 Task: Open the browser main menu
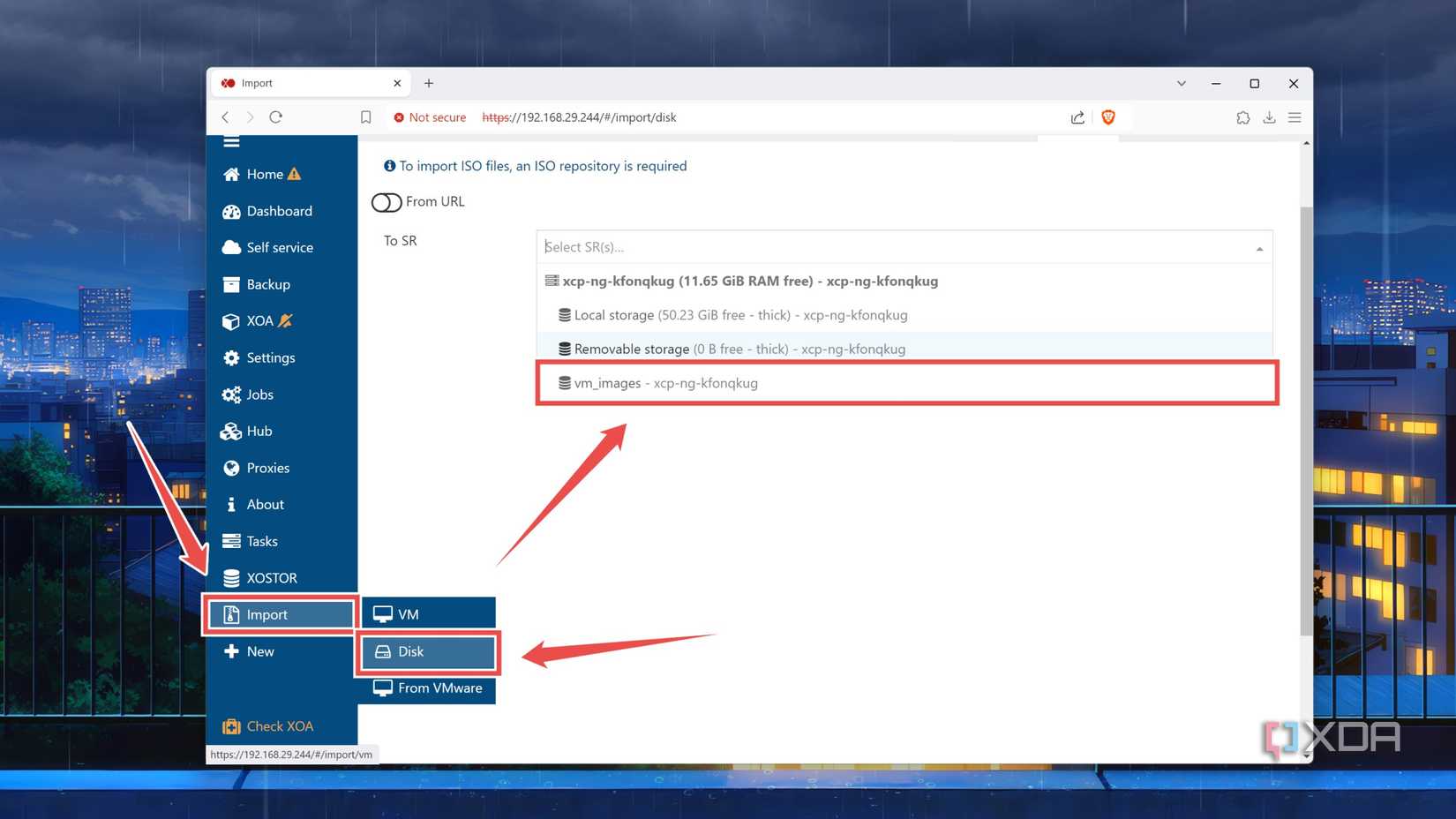pyautogui.click(x=1295, y=117)
